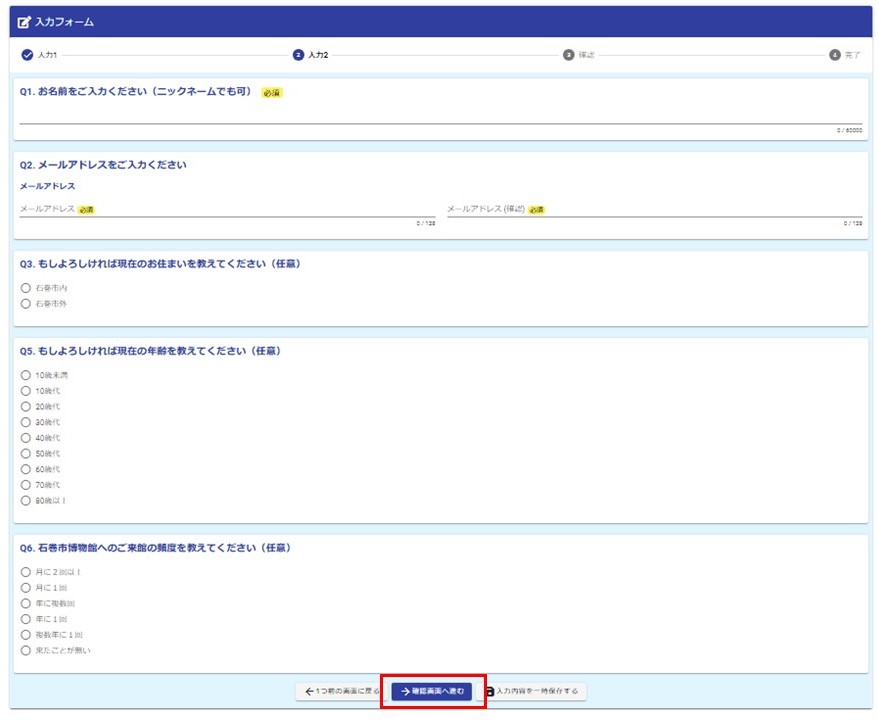
Task: Focus the Q1 name input field
Action: point(440,115)
